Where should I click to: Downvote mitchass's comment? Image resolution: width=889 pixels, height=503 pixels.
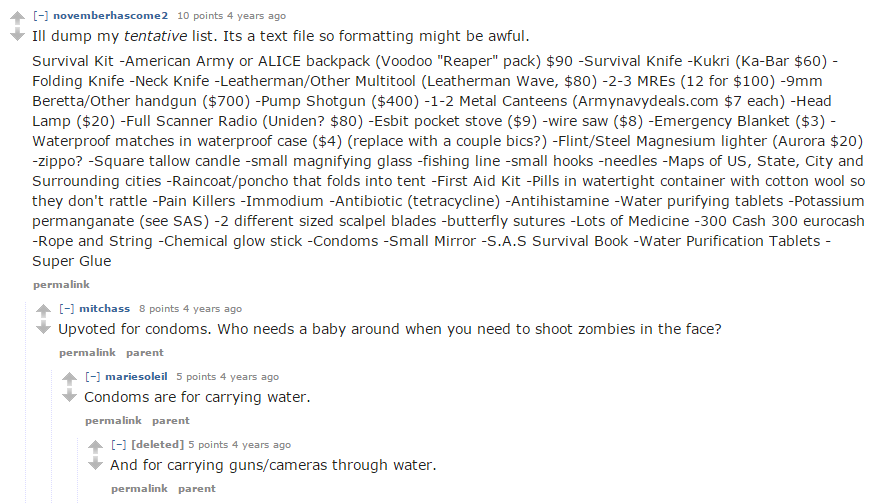(44, 328)
